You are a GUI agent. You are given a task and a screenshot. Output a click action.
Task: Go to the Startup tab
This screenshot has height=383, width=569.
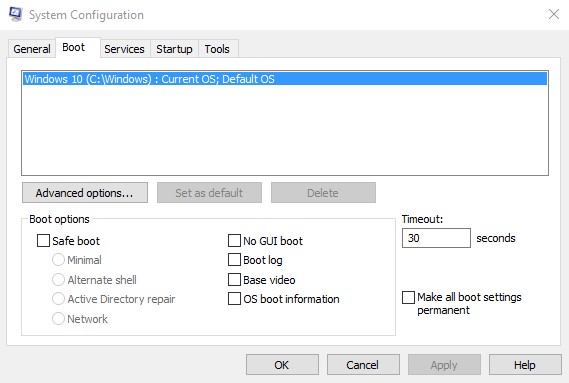(175, 49)
